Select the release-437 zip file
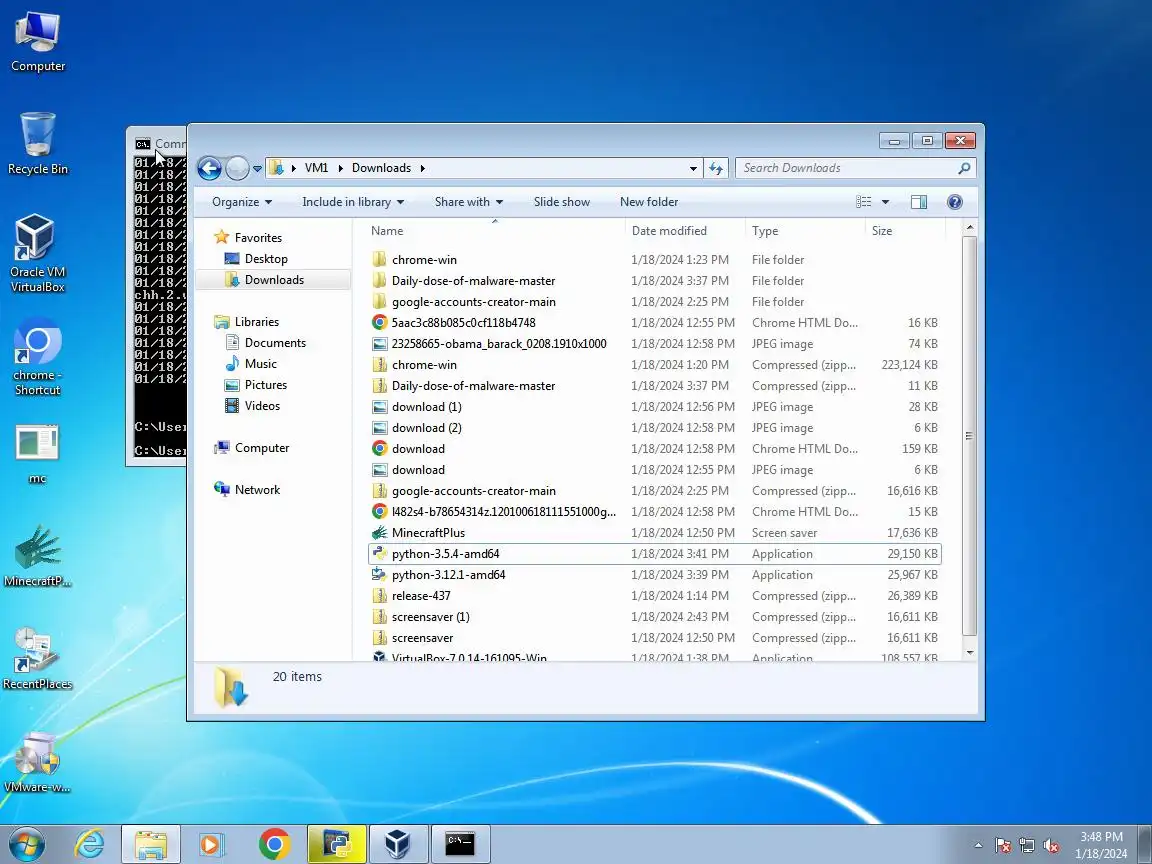 [x=654, y=596]
